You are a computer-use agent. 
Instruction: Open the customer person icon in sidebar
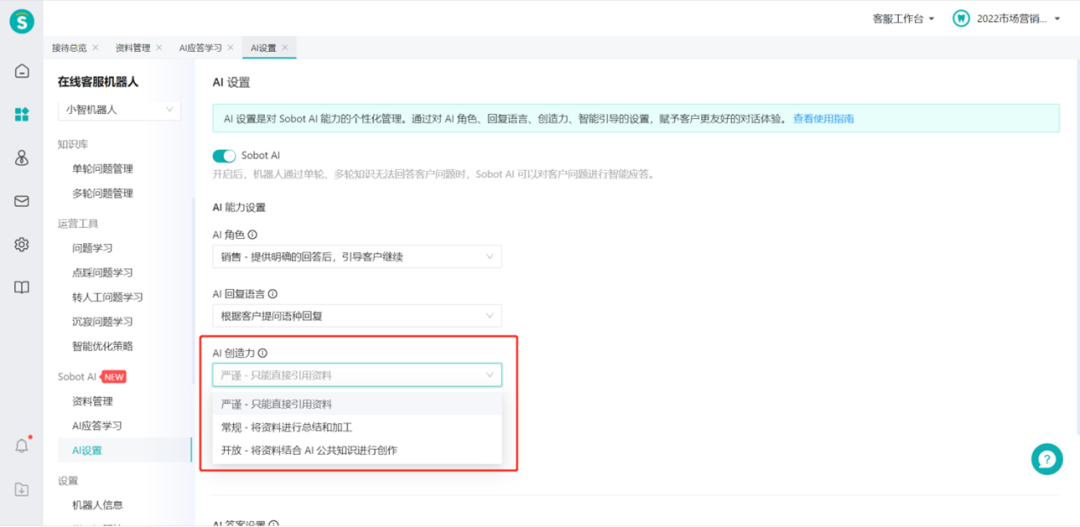tap(22, 158)
